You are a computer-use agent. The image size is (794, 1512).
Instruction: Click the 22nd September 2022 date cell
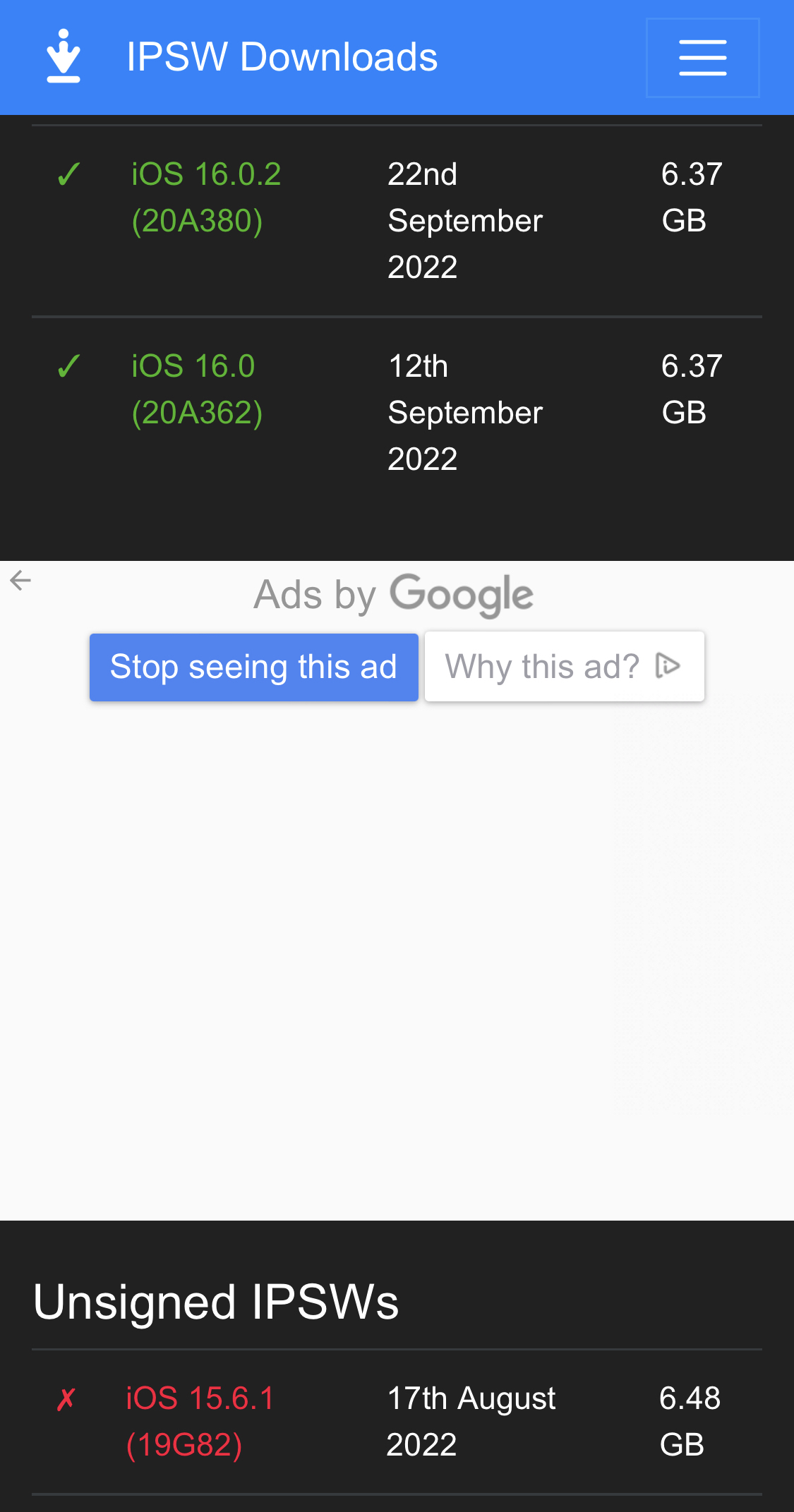click(x=465, y=221)
